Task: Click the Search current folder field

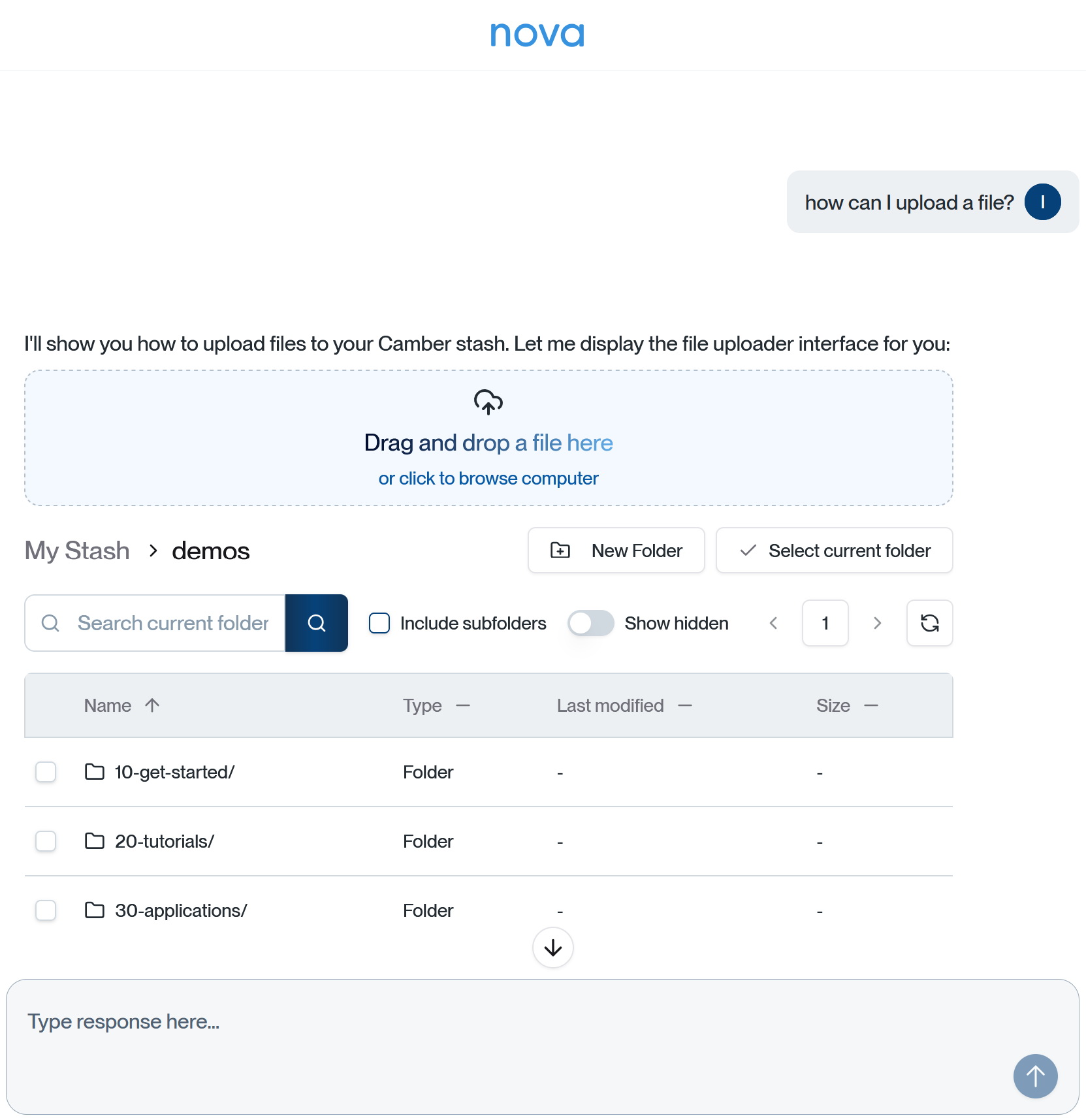Action: pos(173,623)
